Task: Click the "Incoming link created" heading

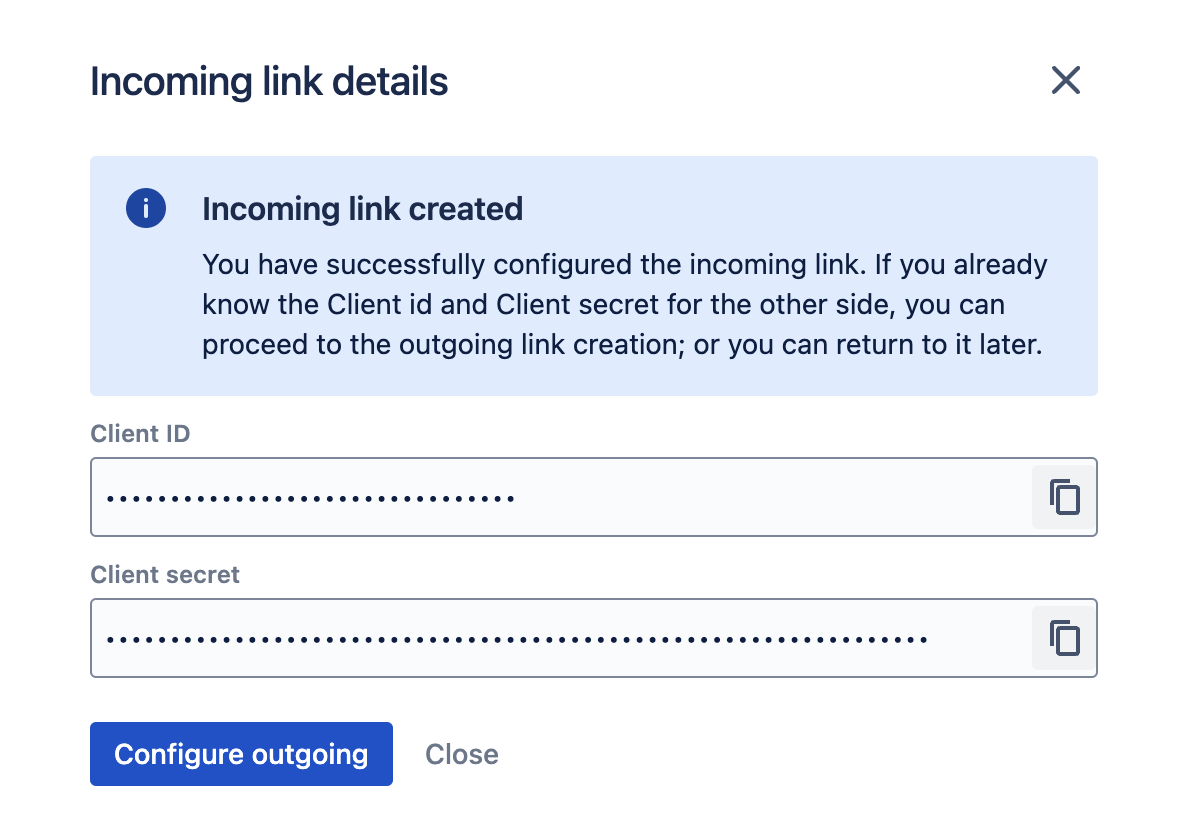Action: click(x=362, y=209)
